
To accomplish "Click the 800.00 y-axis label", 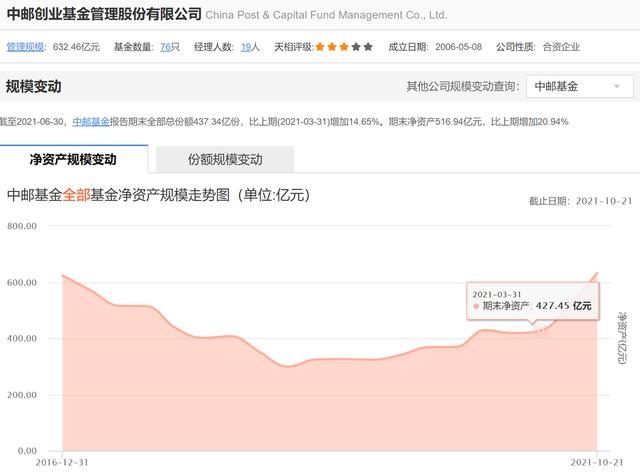I will tap(22, 226).
